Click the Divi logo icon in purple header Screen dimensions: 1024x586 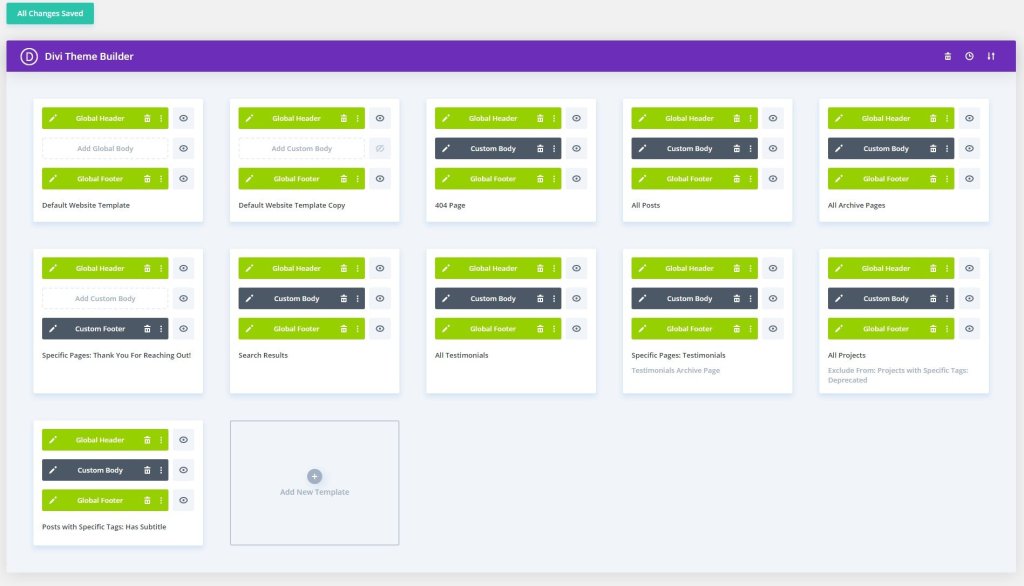[29, 56]
